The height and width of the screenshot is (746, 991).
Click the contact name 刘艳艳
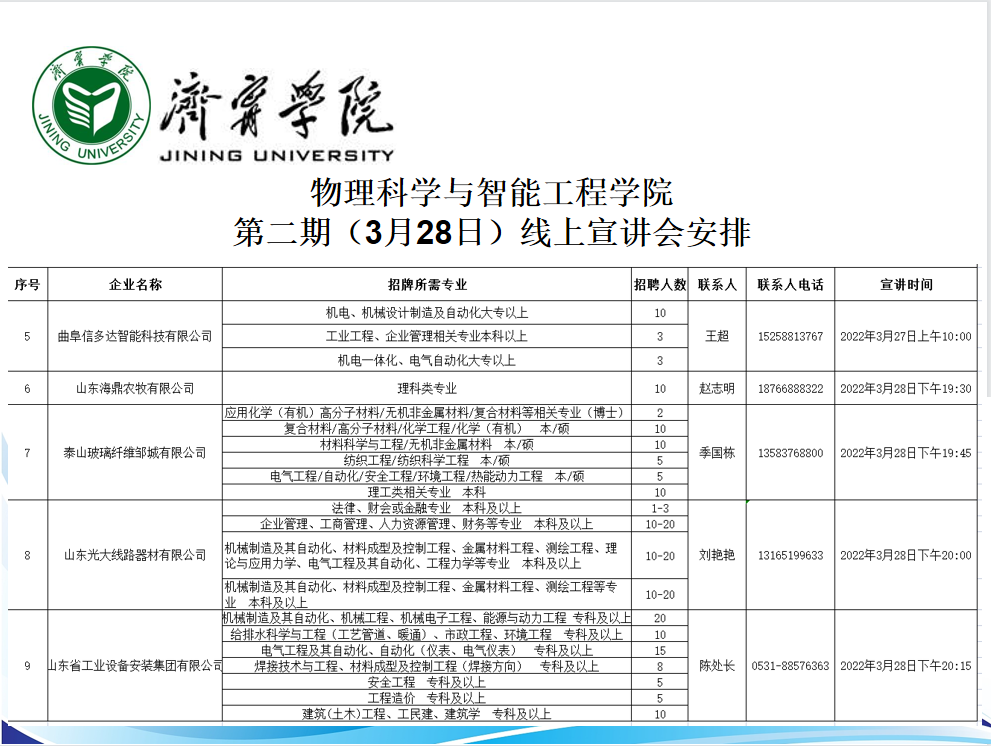click(717, 555)
